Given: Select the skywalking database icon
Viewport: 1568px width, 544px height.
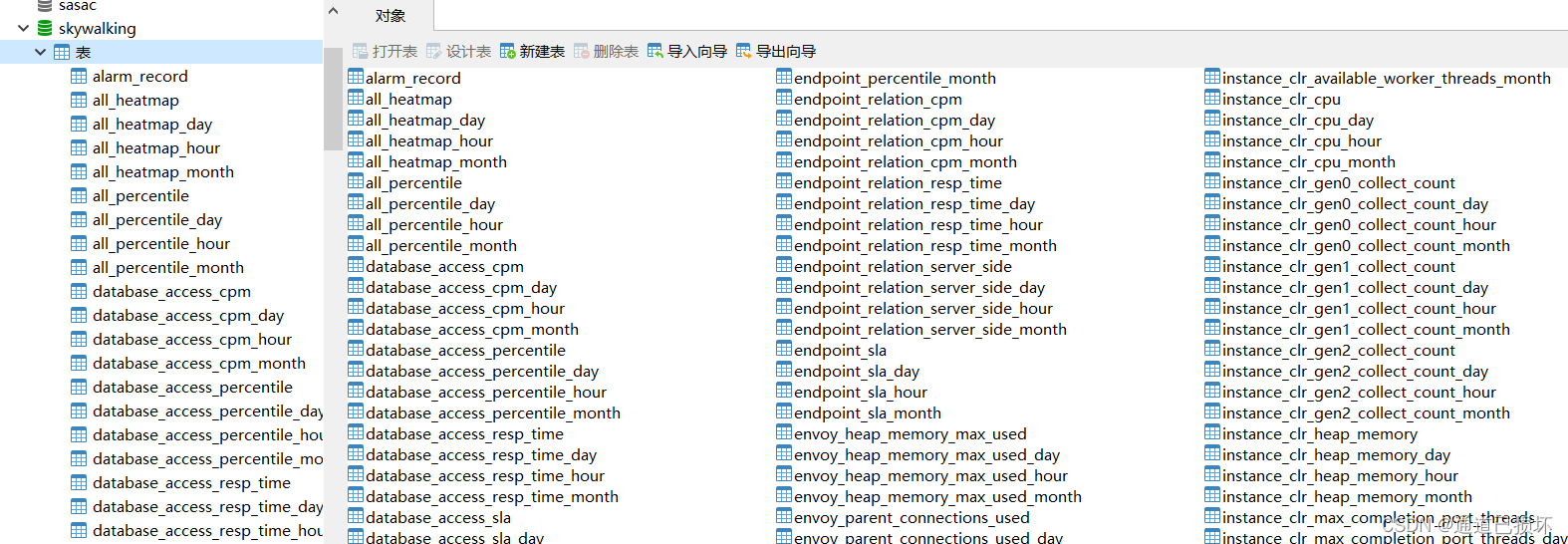Looking at the screenshot, I should point(45,28).
